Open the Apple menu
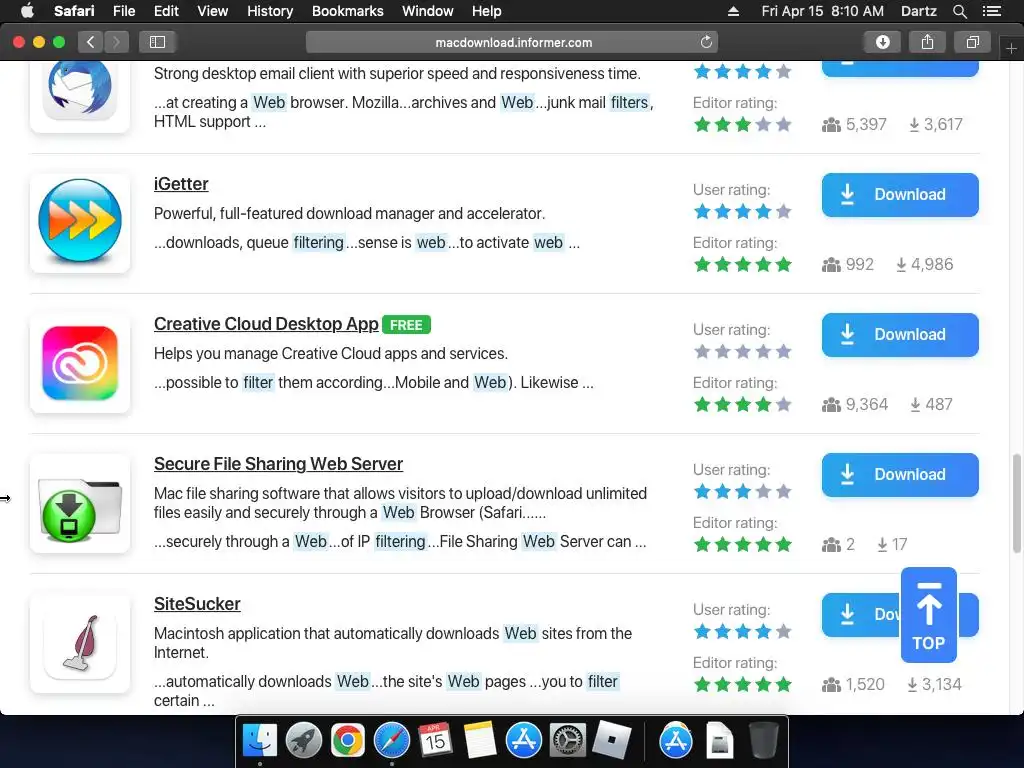 pos(27,11)
